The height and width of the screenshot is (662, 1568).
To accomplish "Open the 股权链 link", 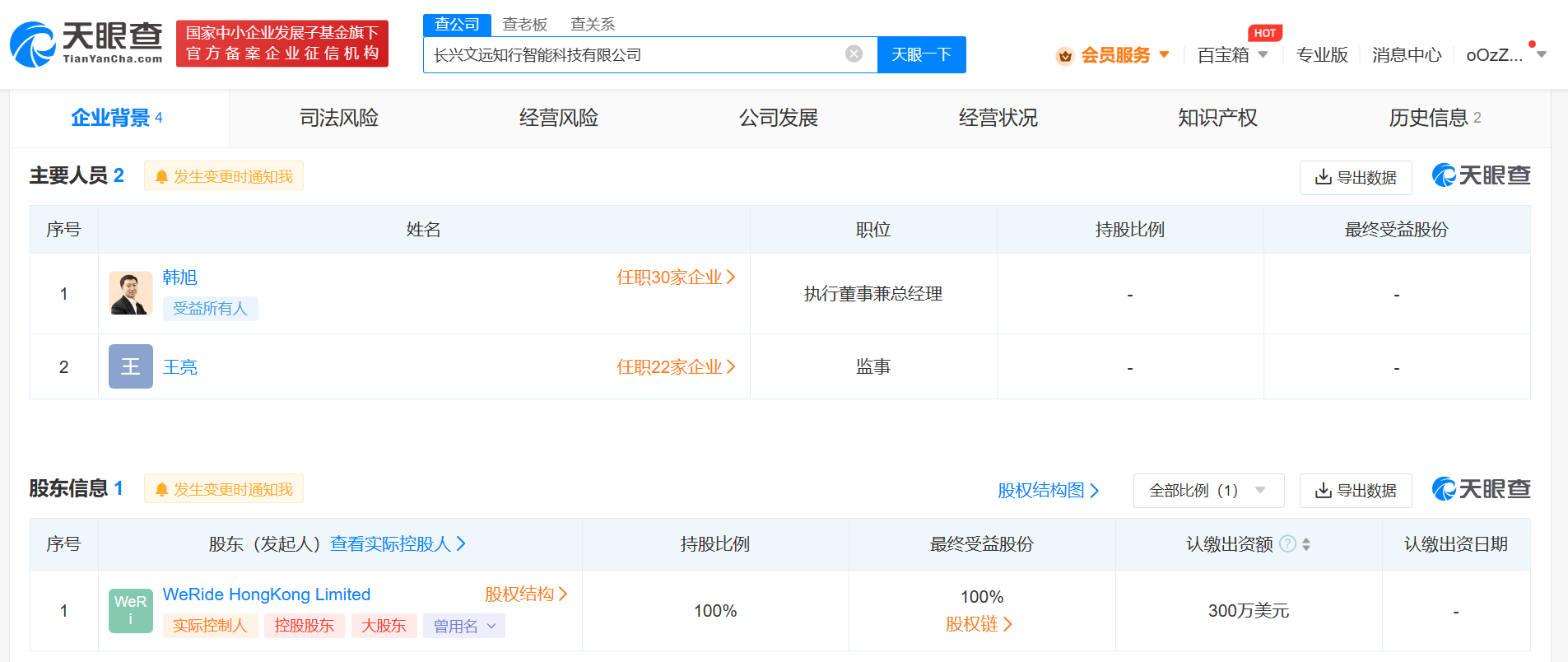I will 979,624.
